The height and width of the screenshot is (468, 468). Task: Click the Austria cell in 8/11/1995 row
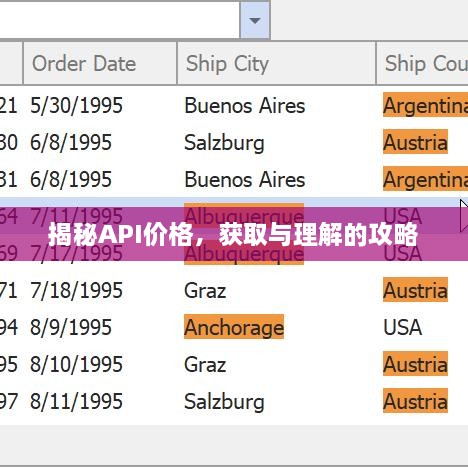(x=415, y=401)
